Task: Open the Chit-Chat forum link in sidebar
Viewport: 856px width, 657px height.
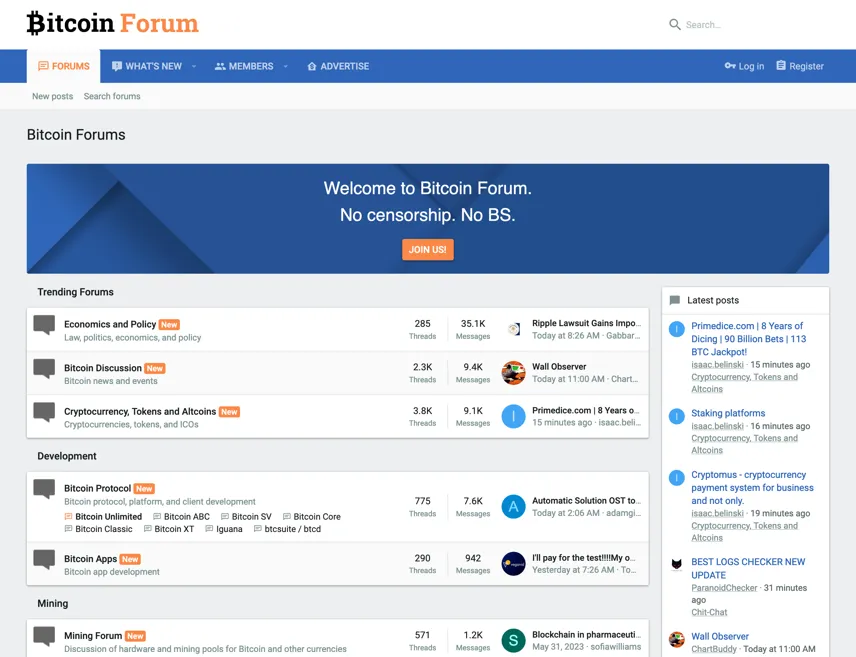Action: tap(709, 612)
